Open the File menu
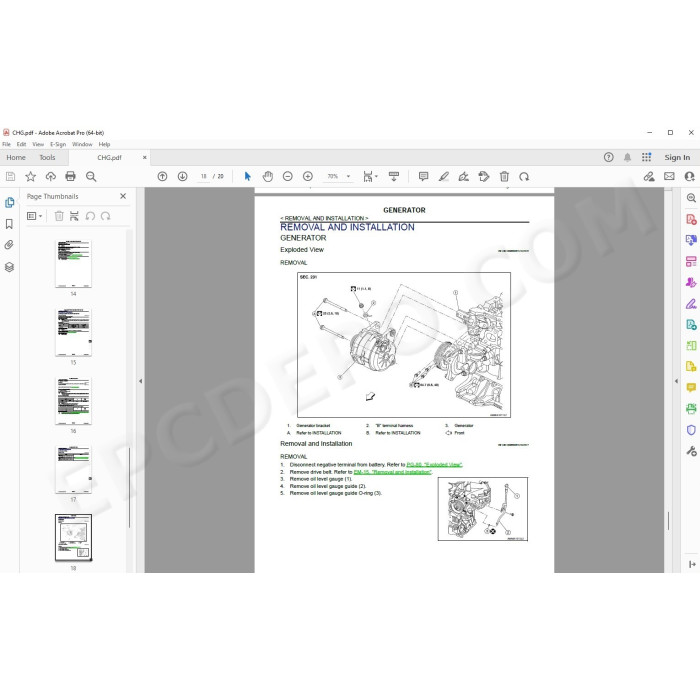Image resolution: width=700 pixels, height=700 pixels. click(6, 144)
